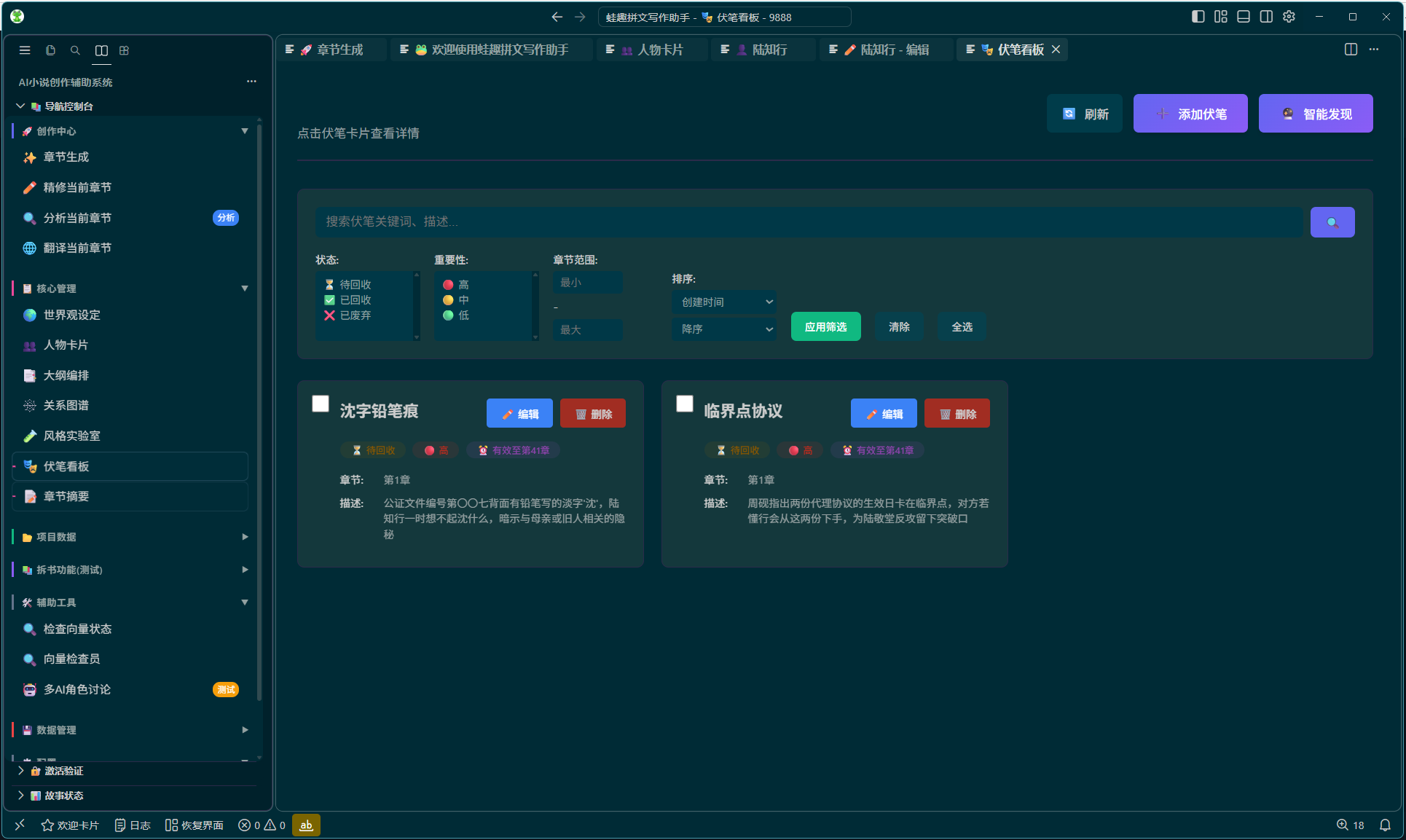
Task: Switch to the 章节生成 tab
Action: click(332, 50)
